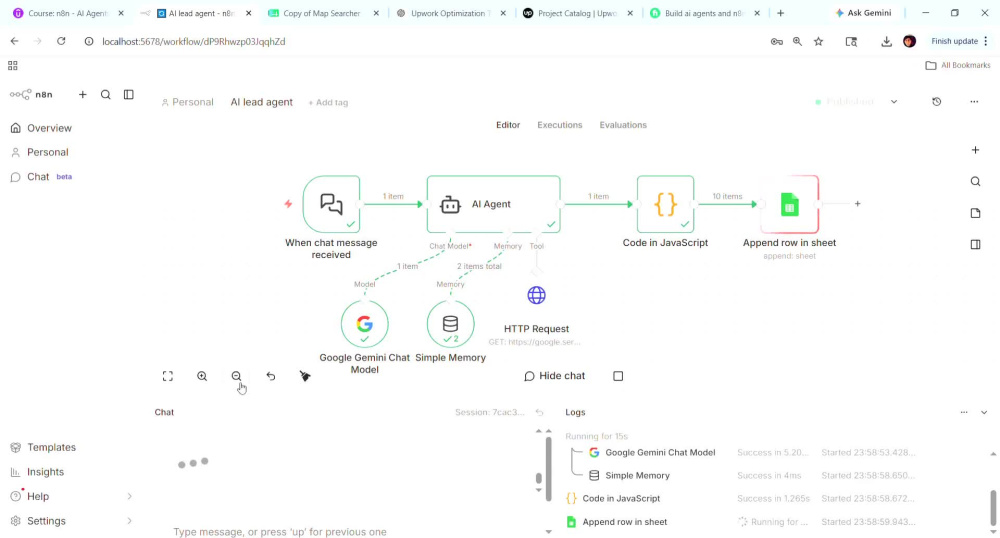Zoom in on the canvas

pos(202,376)
